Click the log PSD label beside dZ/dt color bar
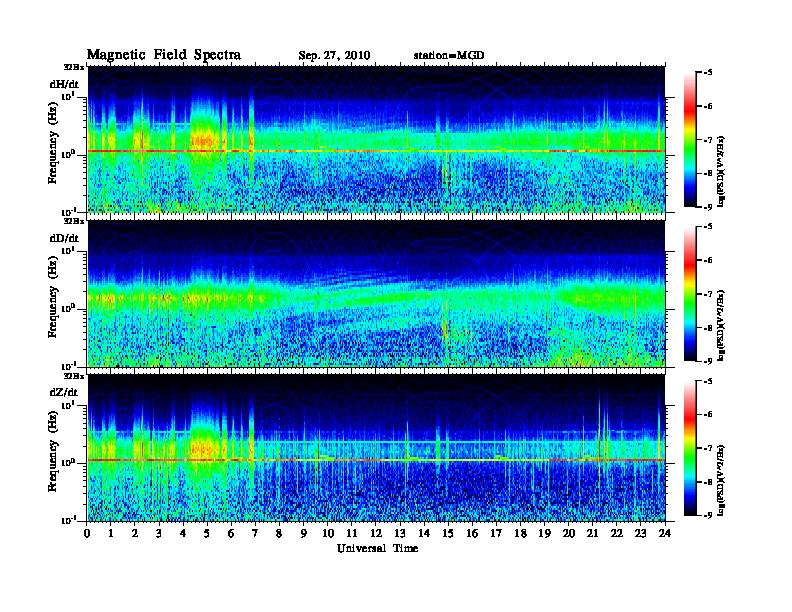 click(722, 480)
